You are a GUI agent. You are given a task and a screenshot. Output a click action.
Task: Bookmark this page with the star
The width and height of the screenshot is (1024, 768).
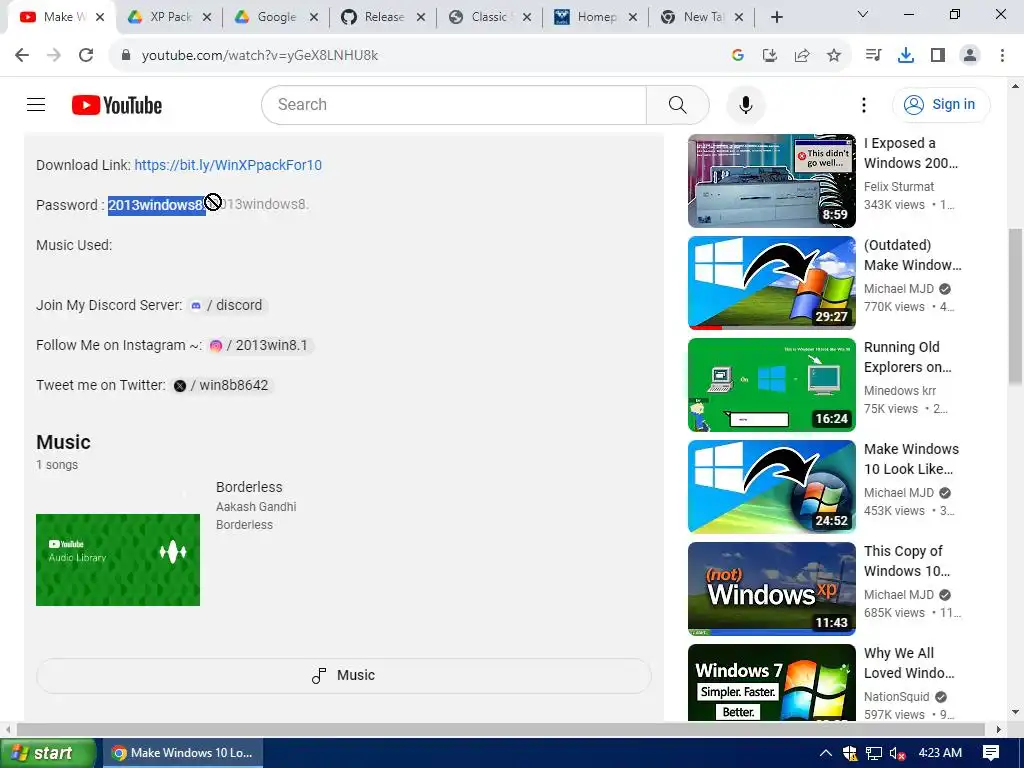tap(834, 56)
